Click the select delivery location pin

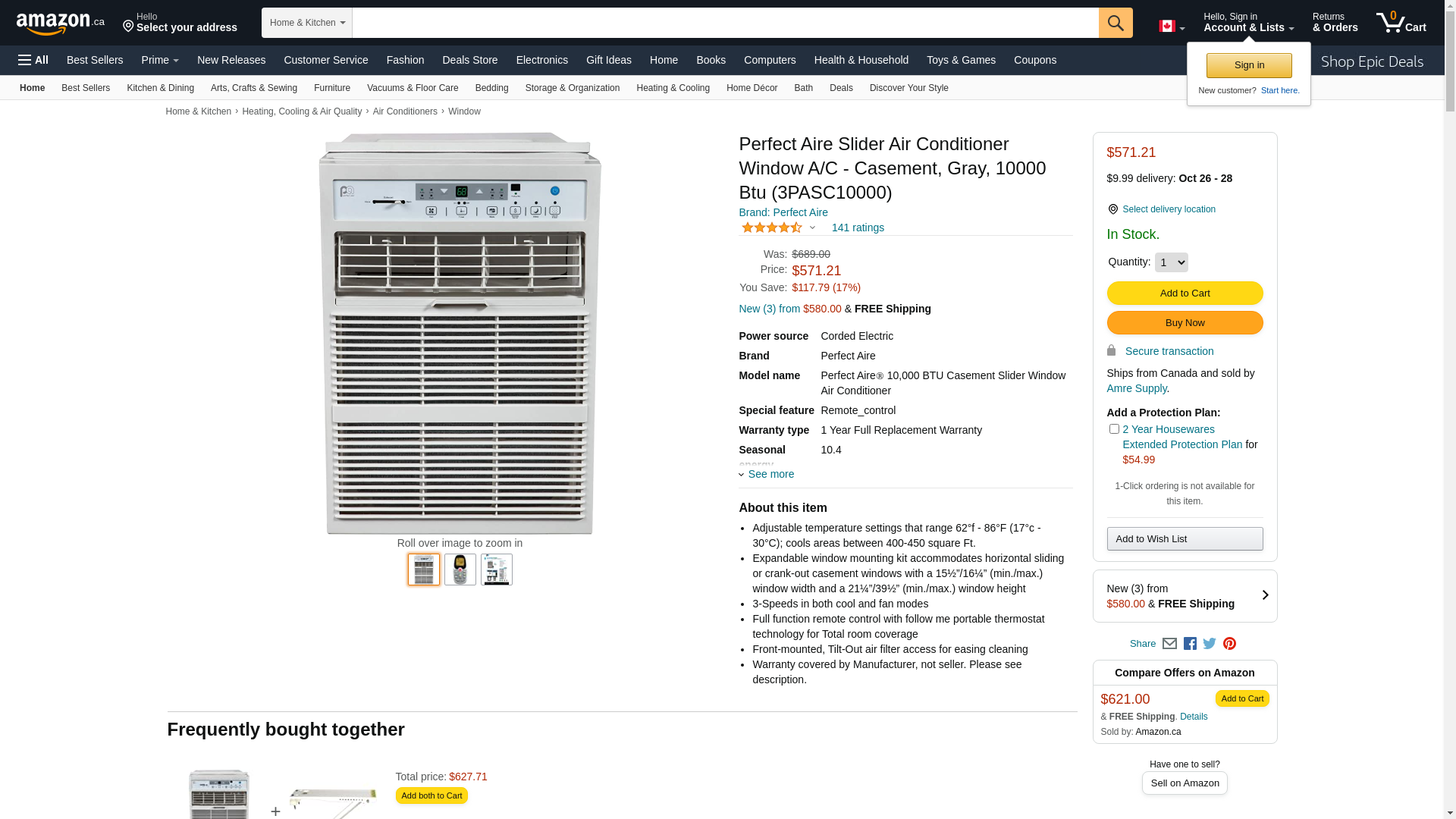coord(1112,209)
